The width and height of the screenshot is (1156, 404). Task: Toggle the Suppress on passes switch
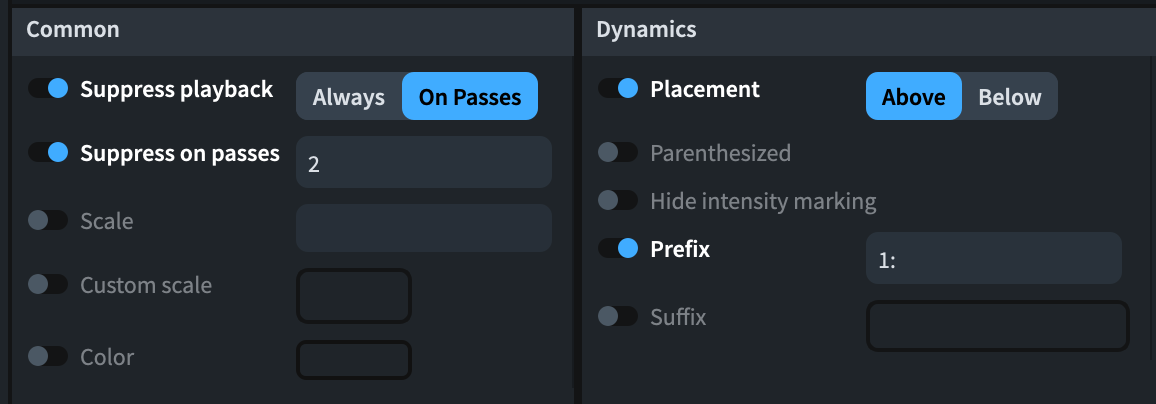48,153
